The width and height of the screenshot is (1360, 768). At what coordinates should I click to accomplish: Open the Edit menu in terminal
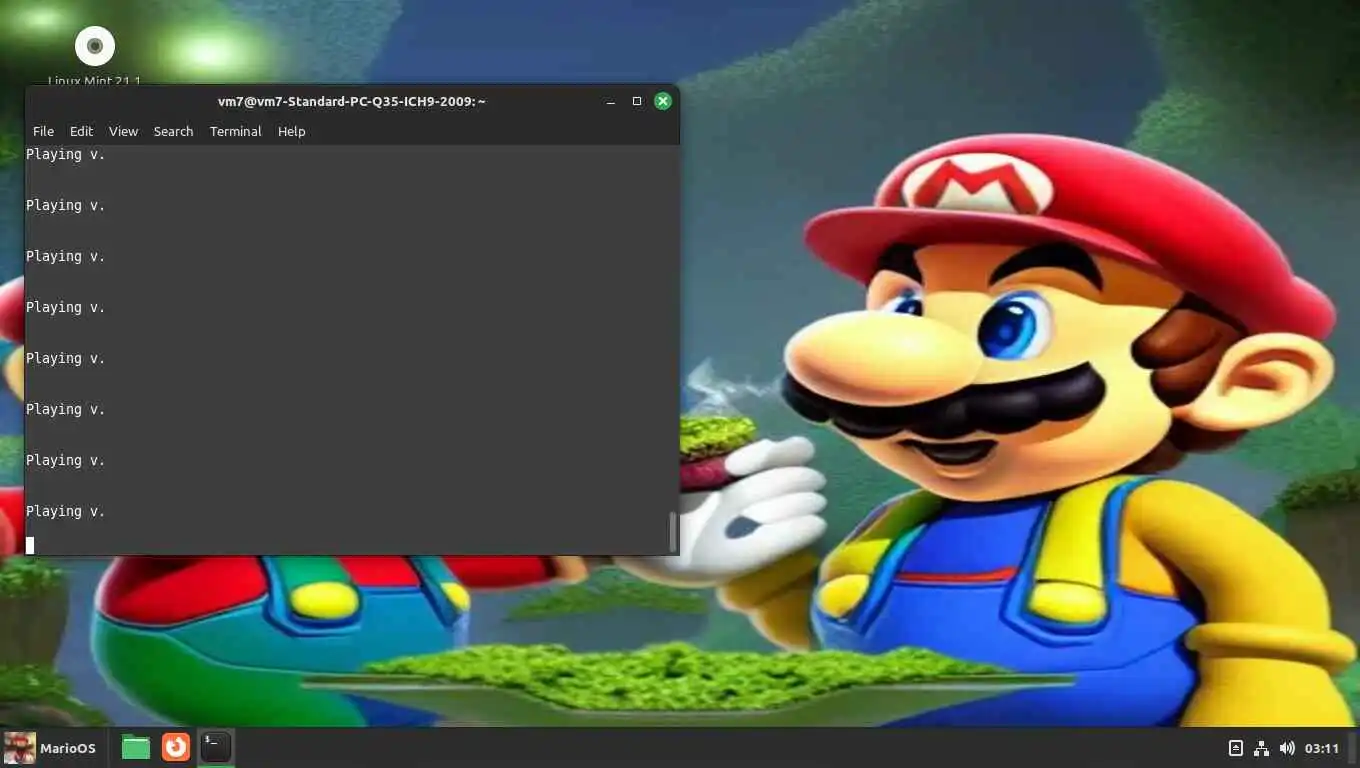[81, 131]
